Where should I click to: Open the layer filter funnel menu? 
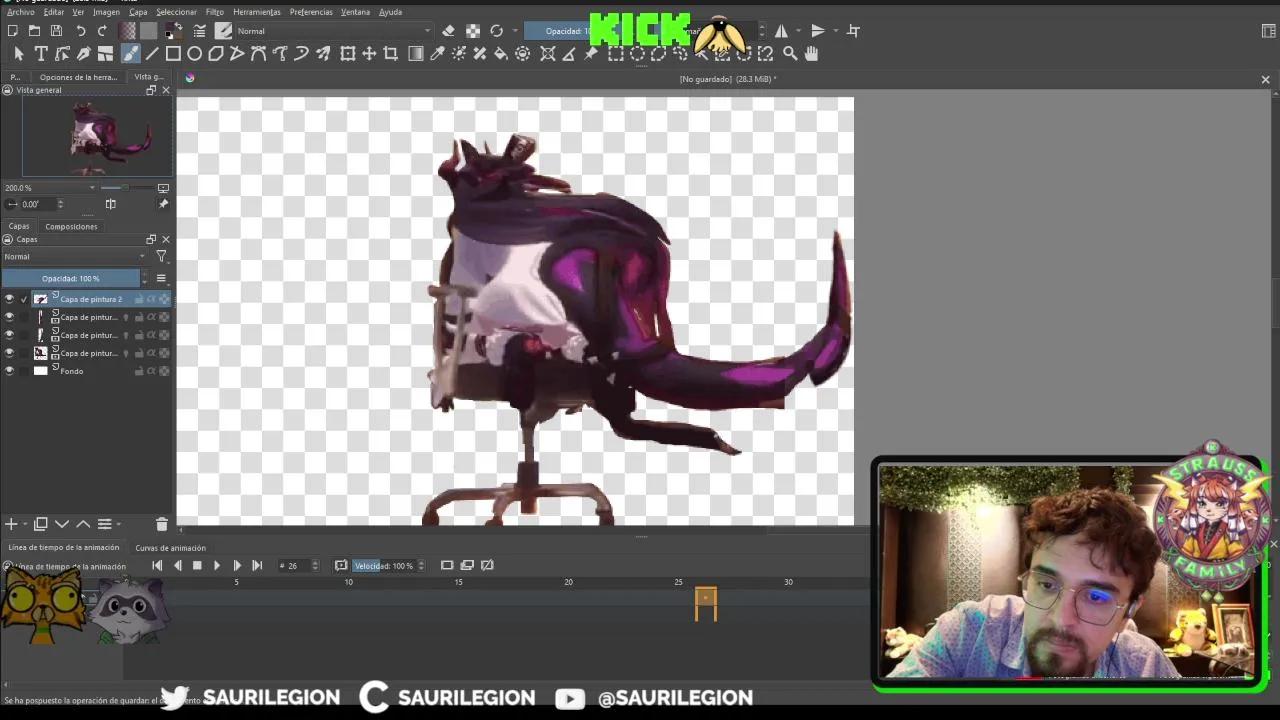tap(161, 257)
